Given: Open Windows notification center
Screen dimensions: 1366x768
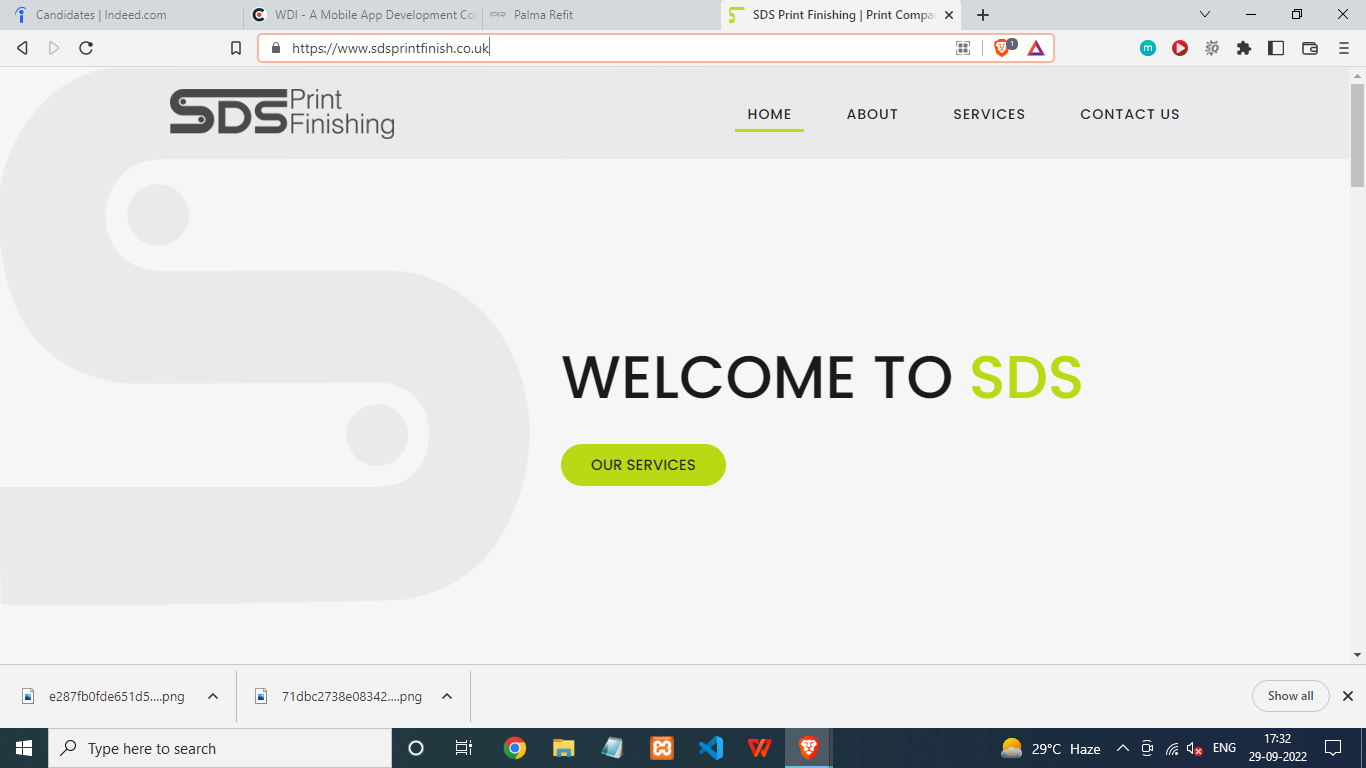Looking at the screenshot, I should pos(1333,748).
